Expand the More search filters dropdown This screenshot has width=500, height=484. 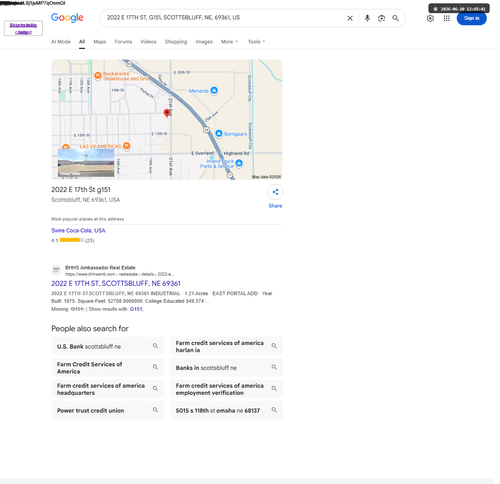click(x=229, y=42)
